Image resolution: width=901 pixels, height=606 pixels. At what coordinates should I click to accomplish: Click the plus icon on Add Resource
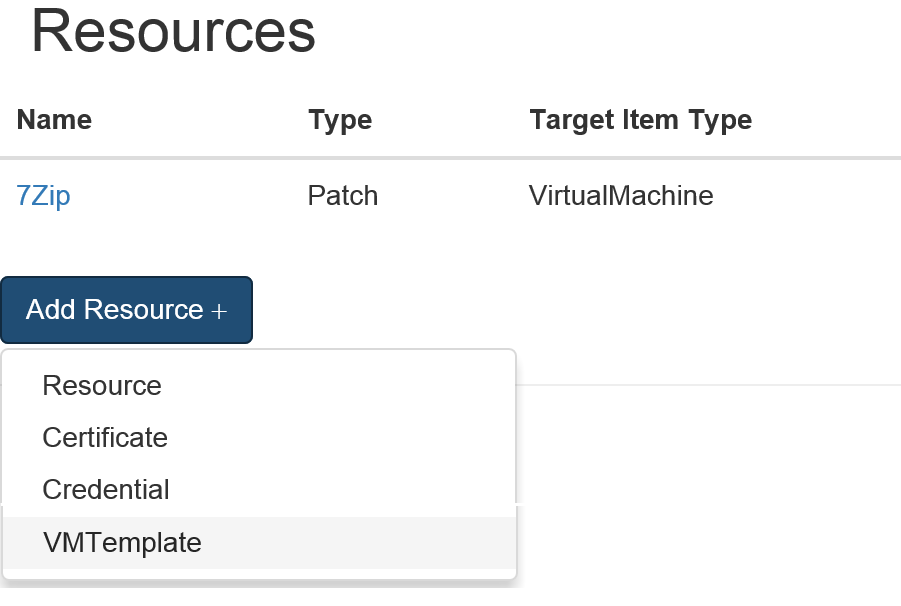click(x=219, y=311)
